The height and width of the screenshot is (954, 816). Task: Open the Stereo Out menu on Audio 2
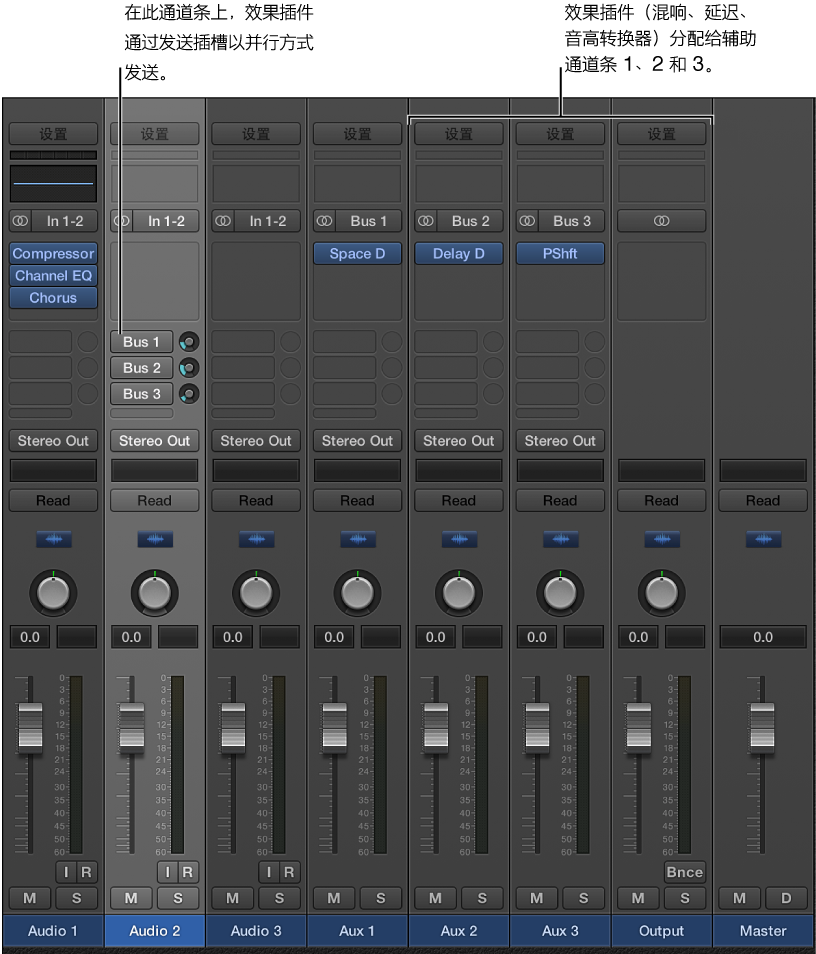coord(154,441)
